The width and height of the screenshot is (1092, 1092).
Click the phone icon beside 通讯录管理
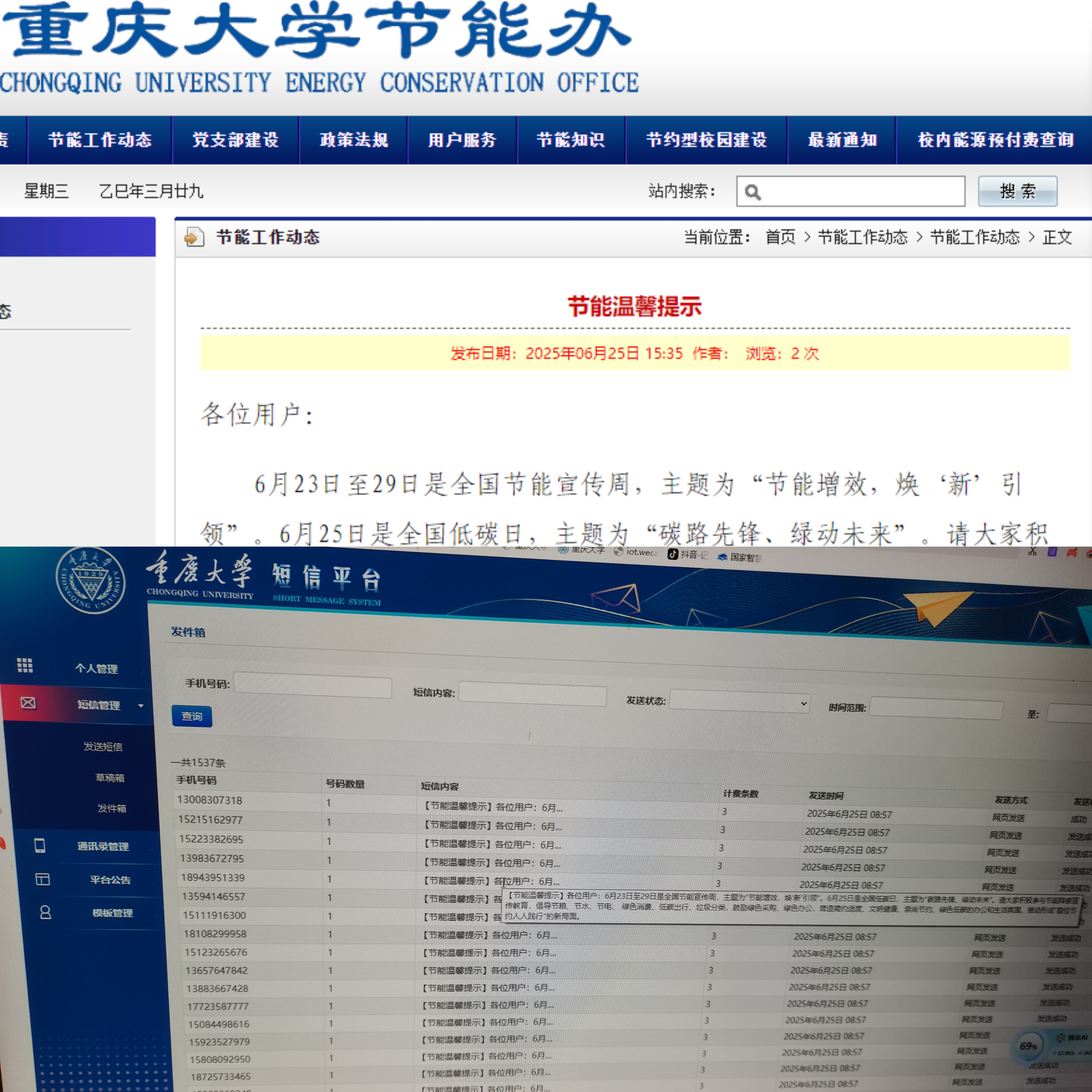coord(39,846)
